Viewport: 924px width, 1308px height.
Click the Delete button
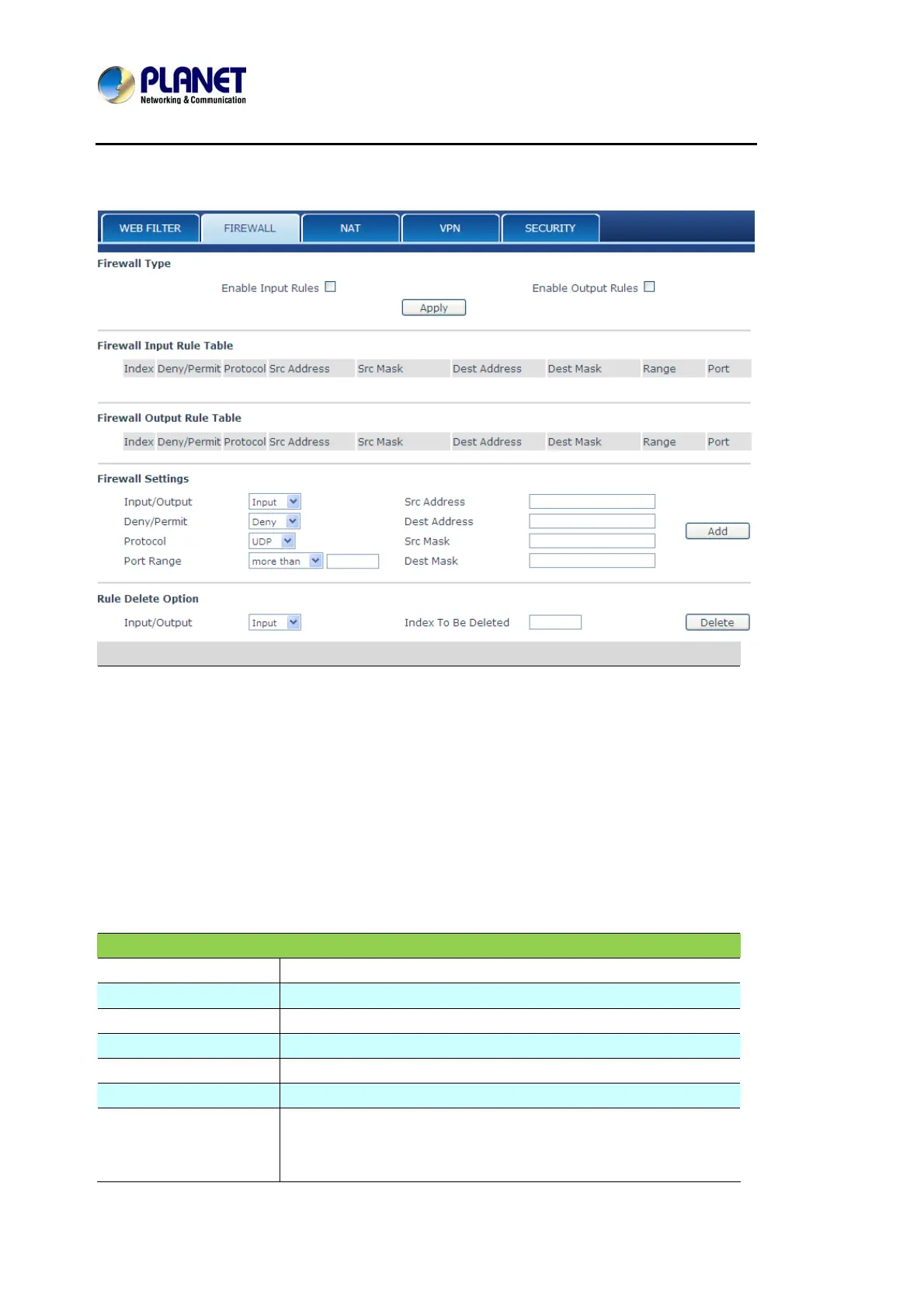click(717, 622)
